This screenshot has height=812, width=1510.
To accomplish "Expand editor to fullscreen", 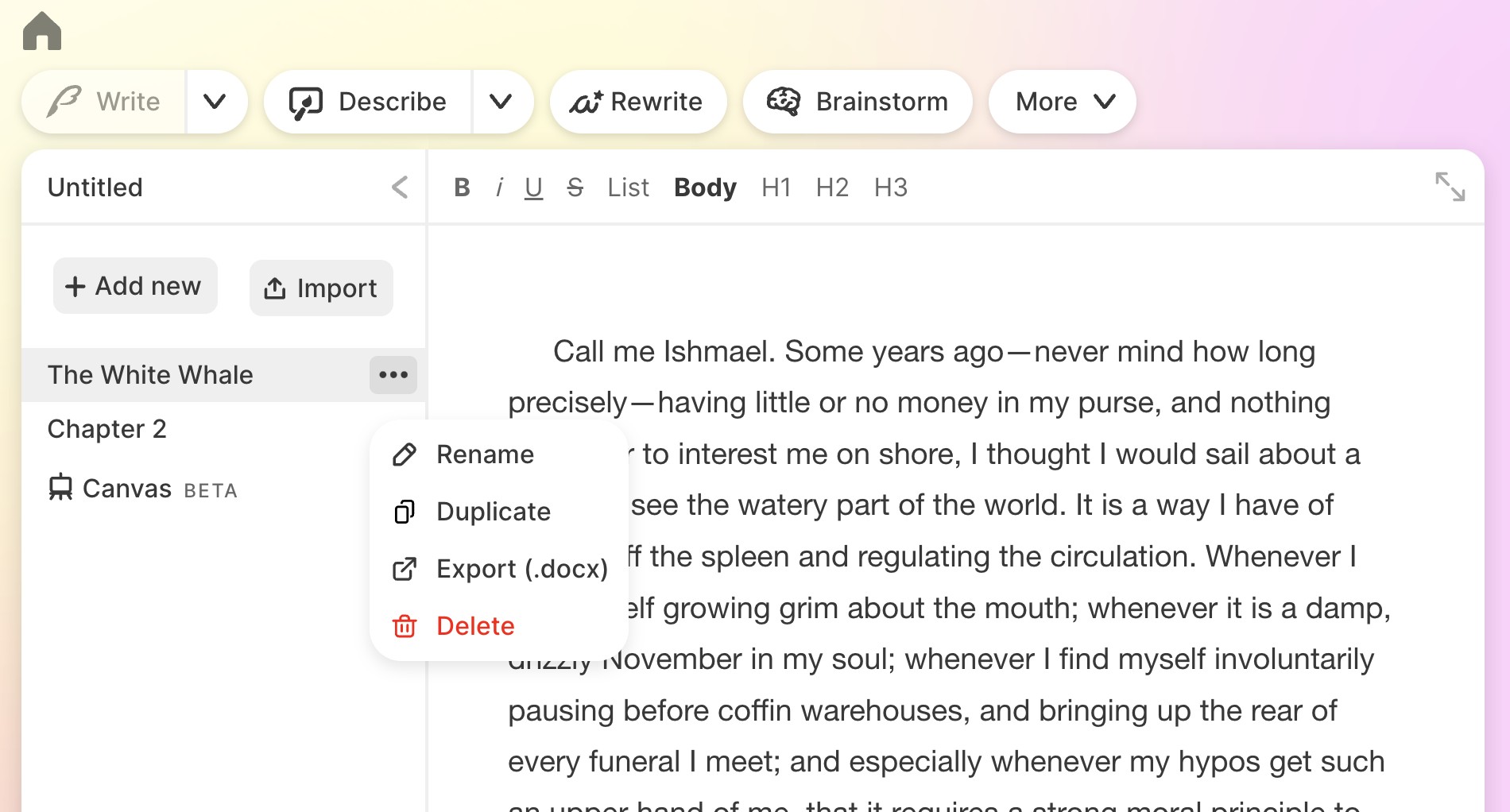I will point(1450,187).
